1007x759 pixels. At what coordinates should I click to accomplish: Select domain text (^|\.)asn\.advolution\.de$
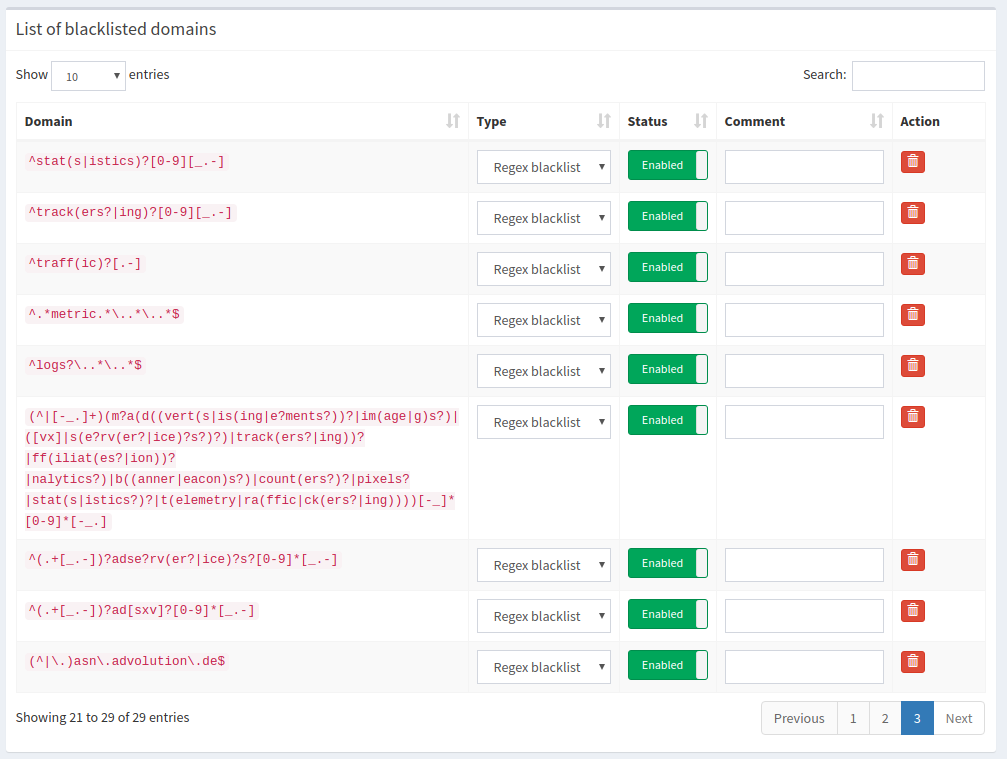pyautogui.click(x=127, y=661)
